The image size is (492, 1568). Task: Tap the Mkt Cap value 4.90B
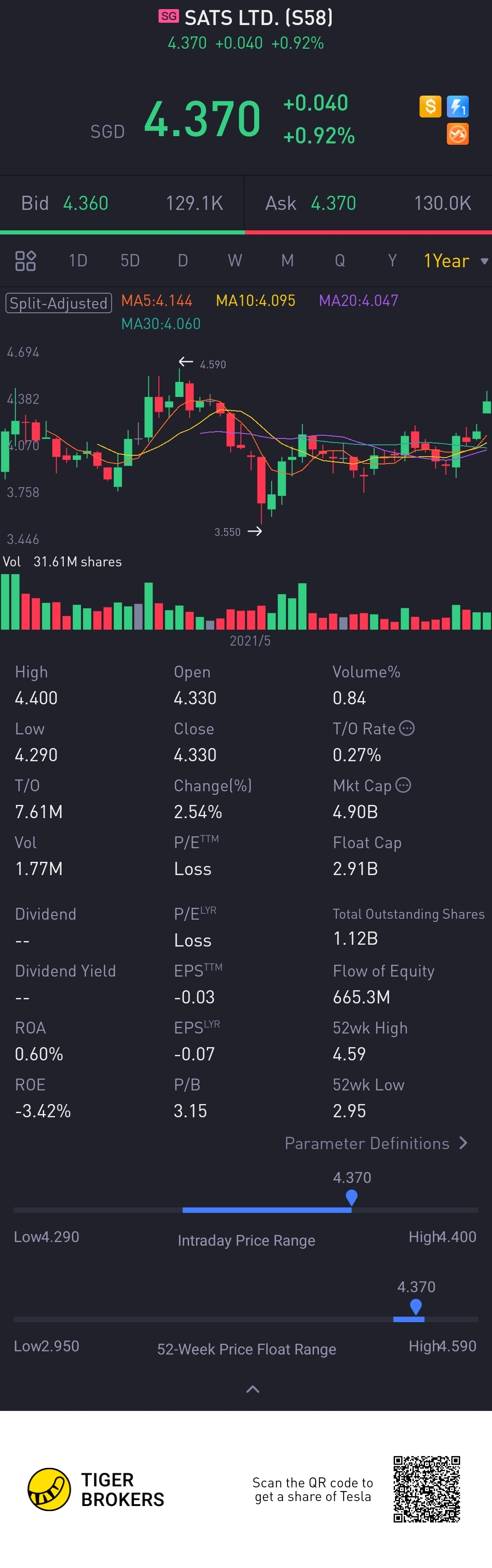pos(356,812)
